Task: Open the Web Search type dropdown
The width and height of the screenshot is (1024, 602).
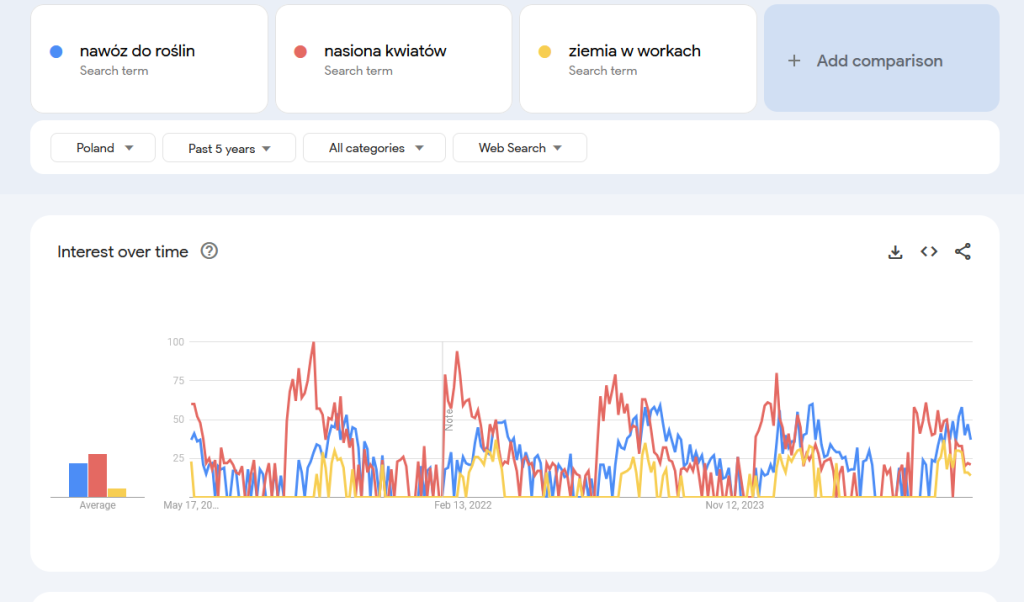Action: pyautogui.click(x=520, y=148)
